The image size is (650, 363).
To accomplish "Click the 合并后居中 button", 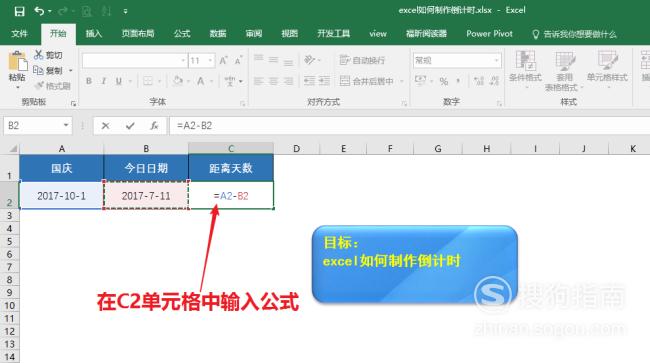I will (x=366, y=81).
